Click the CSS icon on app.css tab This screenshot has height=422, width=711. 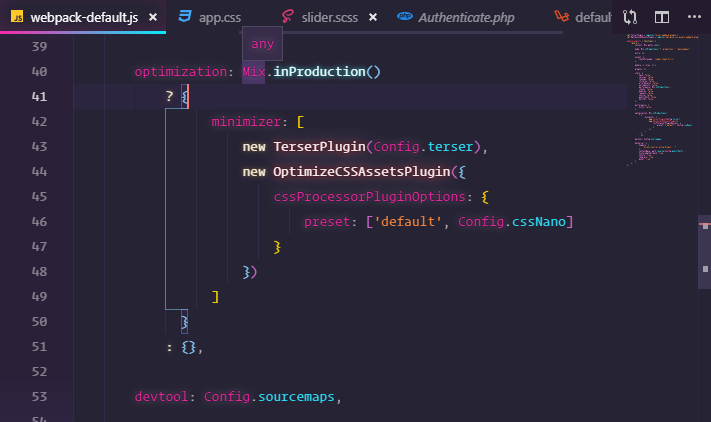tap(185, 17)
